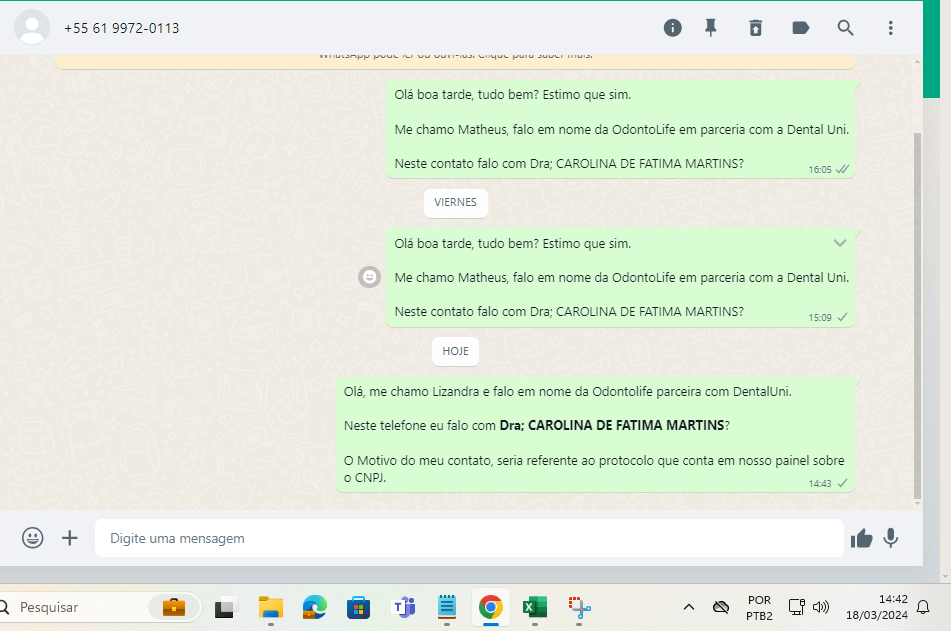This screenshot has width=951, height=631.
Task: Pin this chat with the pin icon
Action: click(x=711, y=28)
